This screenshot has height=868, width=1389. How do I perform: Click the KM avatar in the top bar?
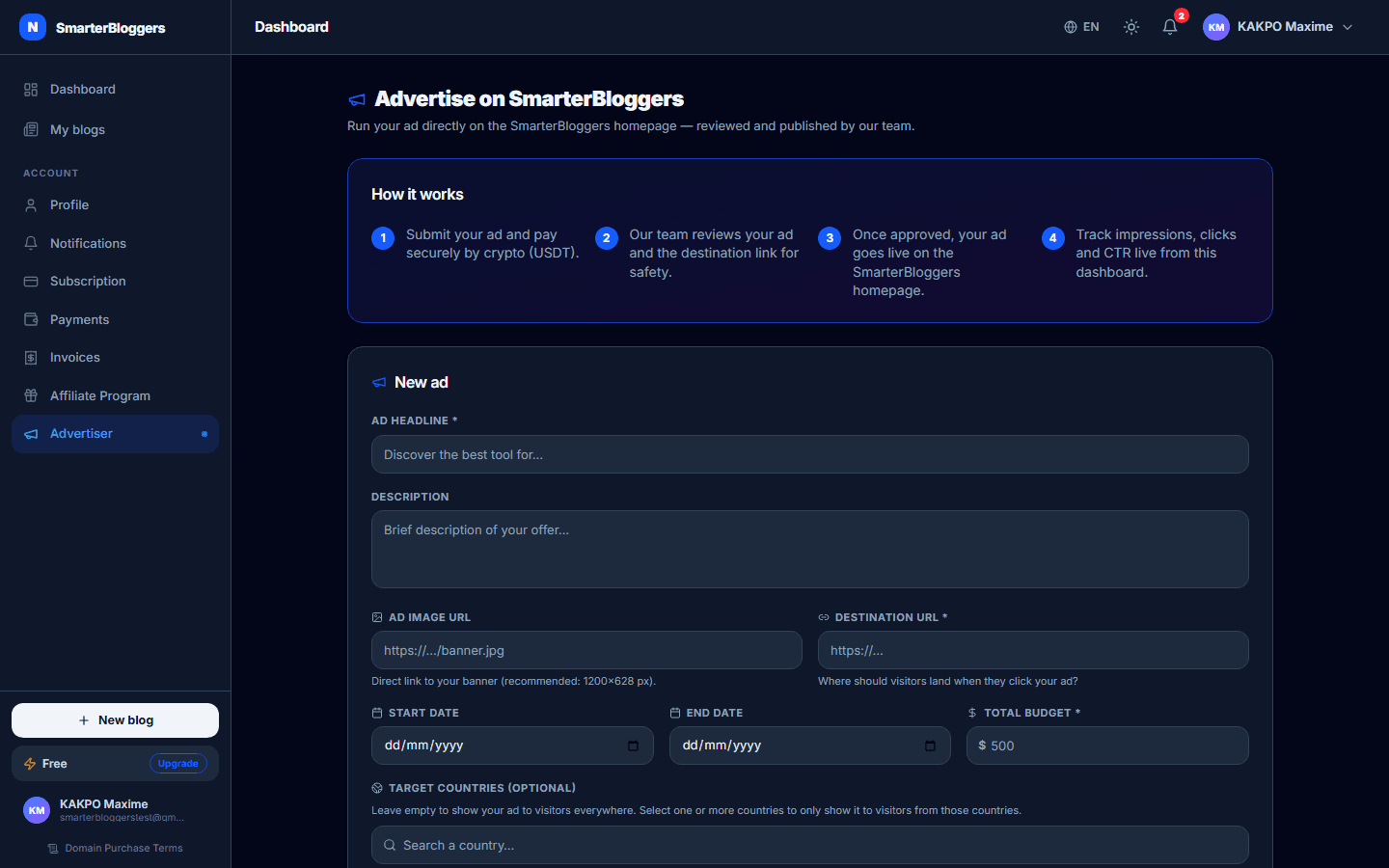[1216, 27]
